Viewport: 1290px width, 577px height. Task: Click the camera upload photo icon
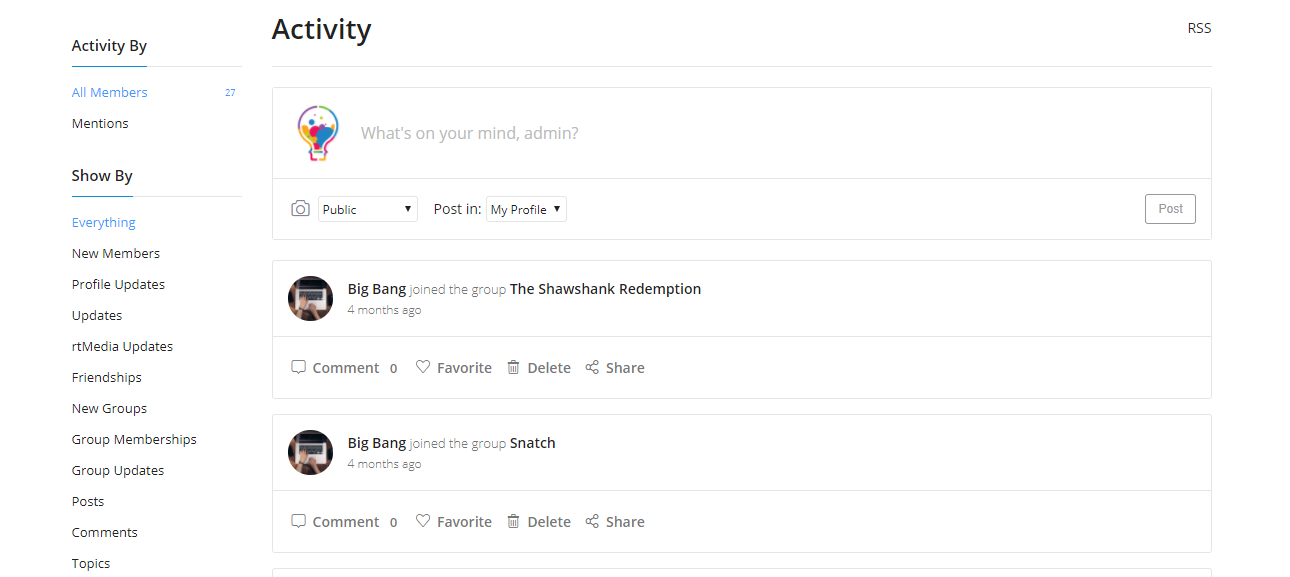pos(300,209)
